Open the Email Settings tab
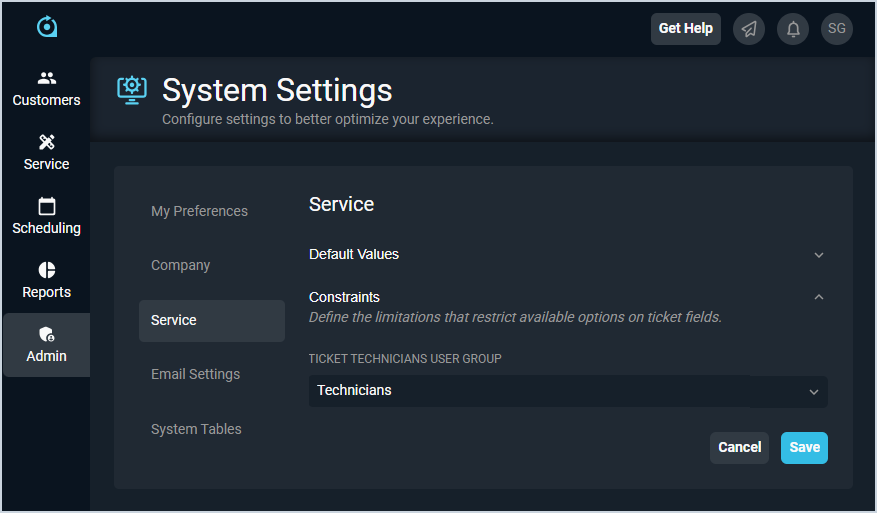Viewport: 877px width, 513px height. pyautogui.click(x=195, y=374)
